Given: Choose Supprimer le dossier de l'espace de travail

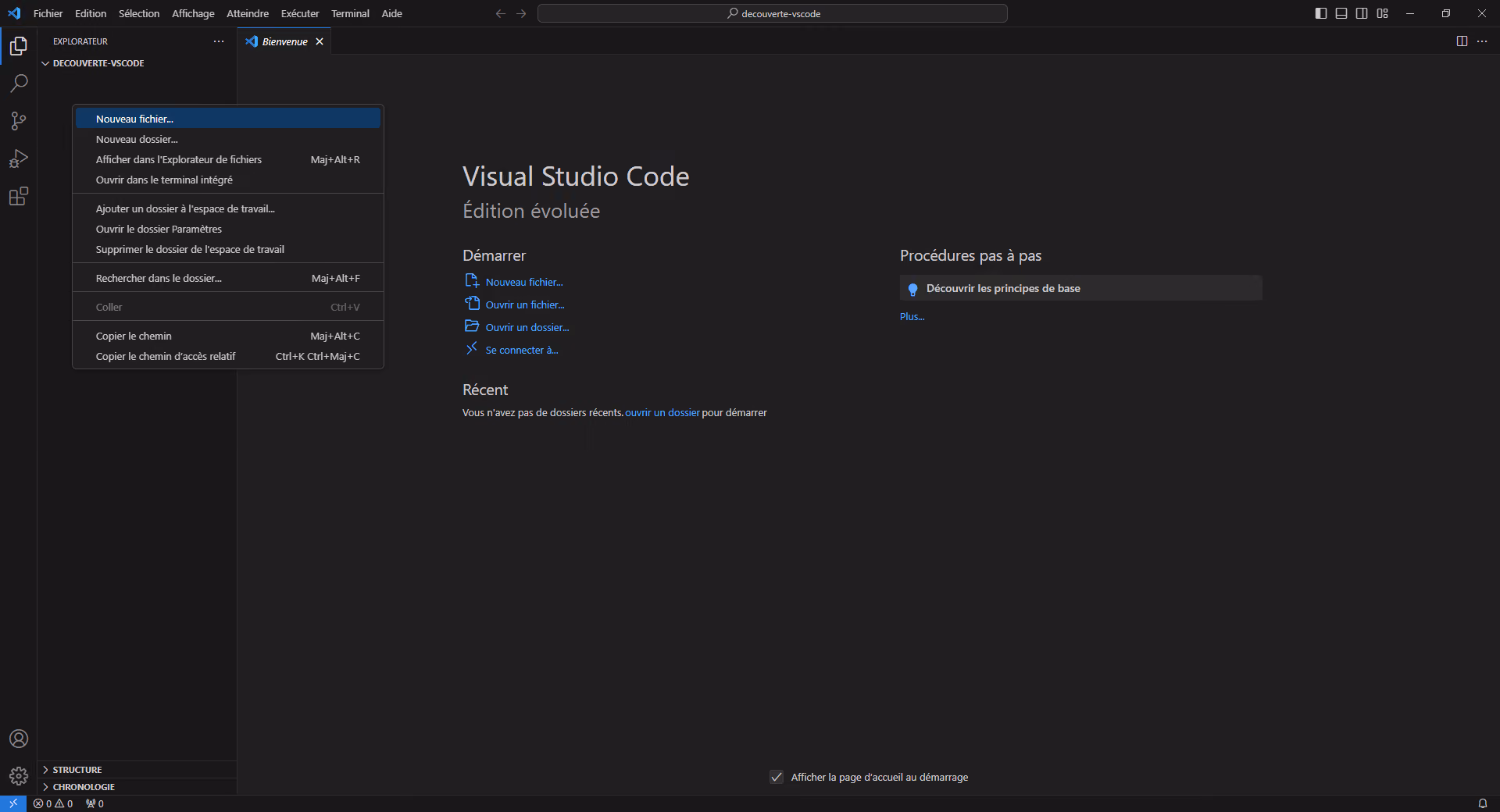Looking at the screenshot, I should (228, 249).
